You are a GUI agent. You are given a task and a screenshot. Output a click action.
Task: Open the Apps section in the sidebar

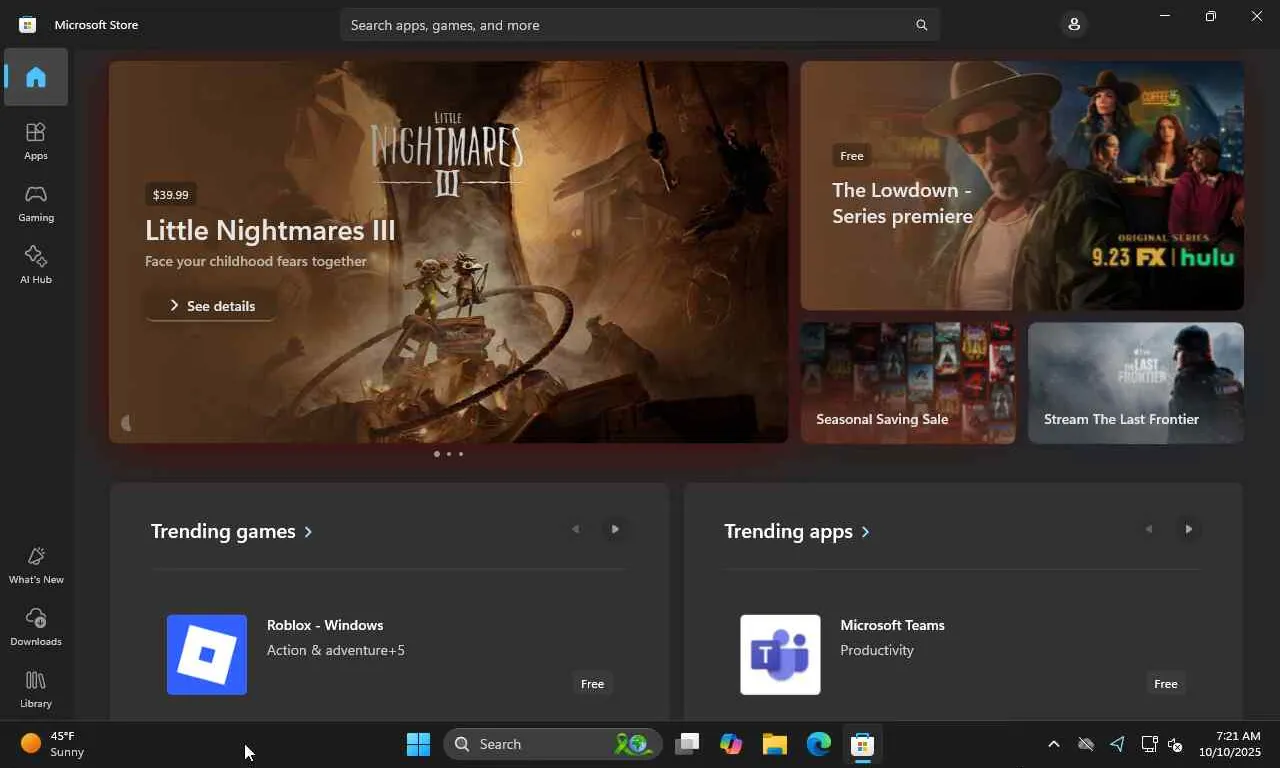point(36,141)
